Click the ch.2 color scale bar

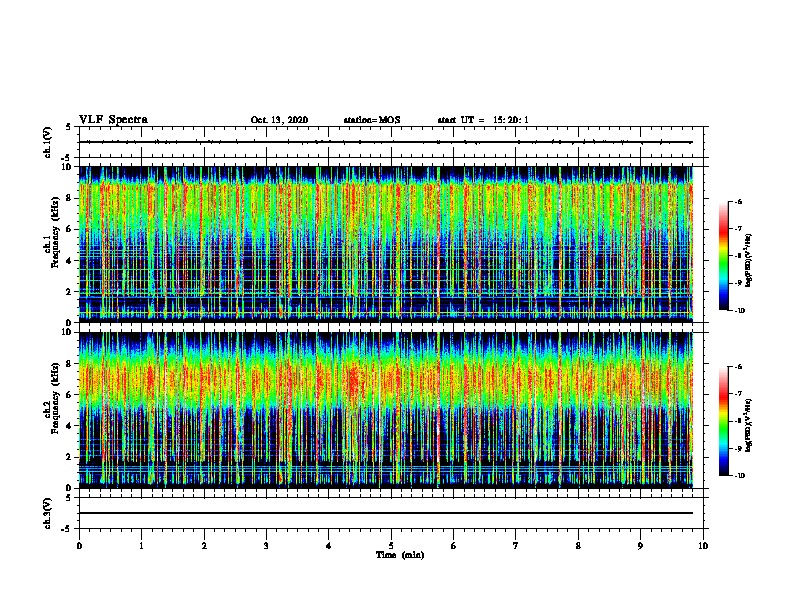pos(724,421)
